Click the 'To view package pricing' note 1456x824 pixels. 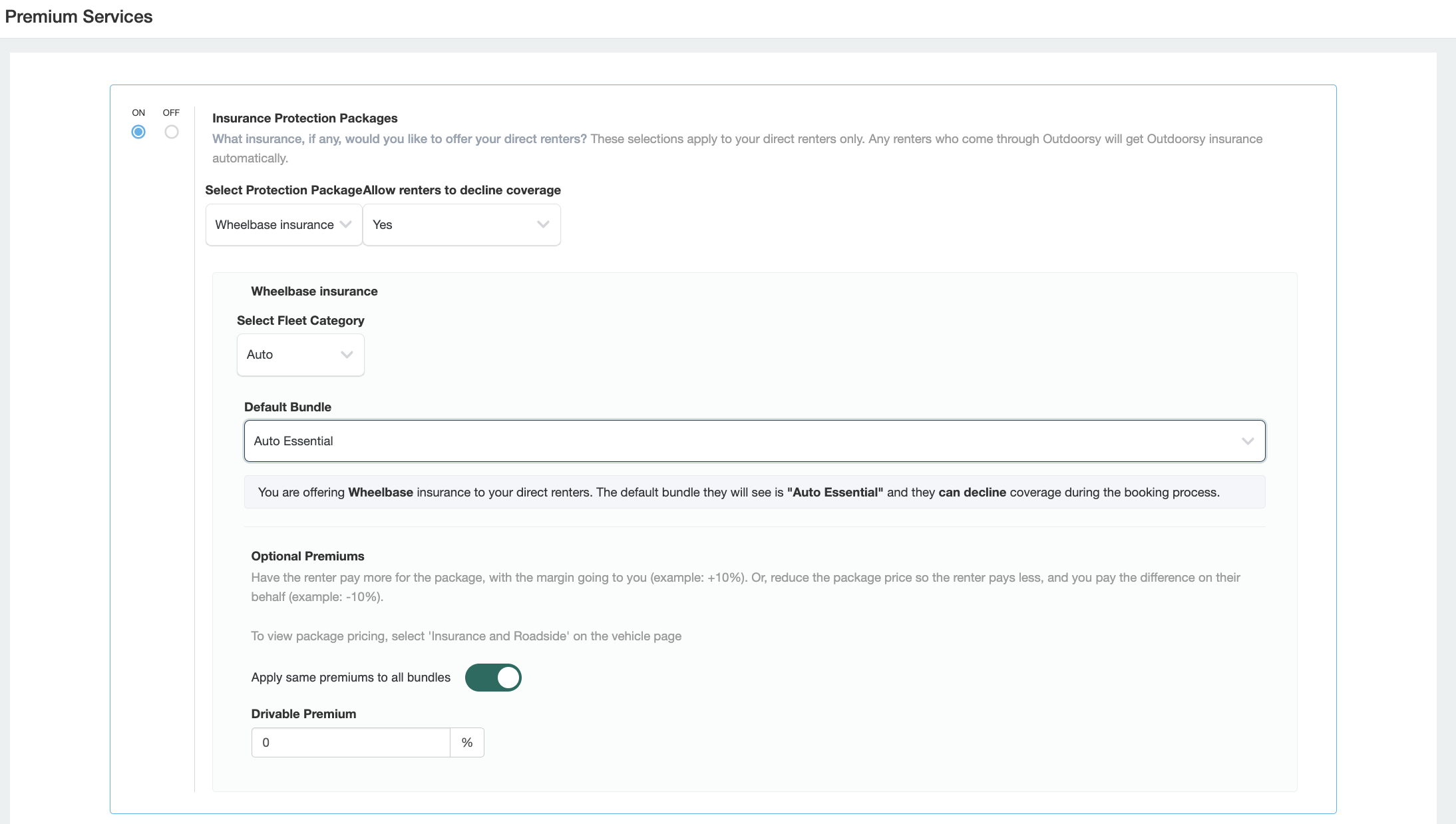(x=466, y=636)
